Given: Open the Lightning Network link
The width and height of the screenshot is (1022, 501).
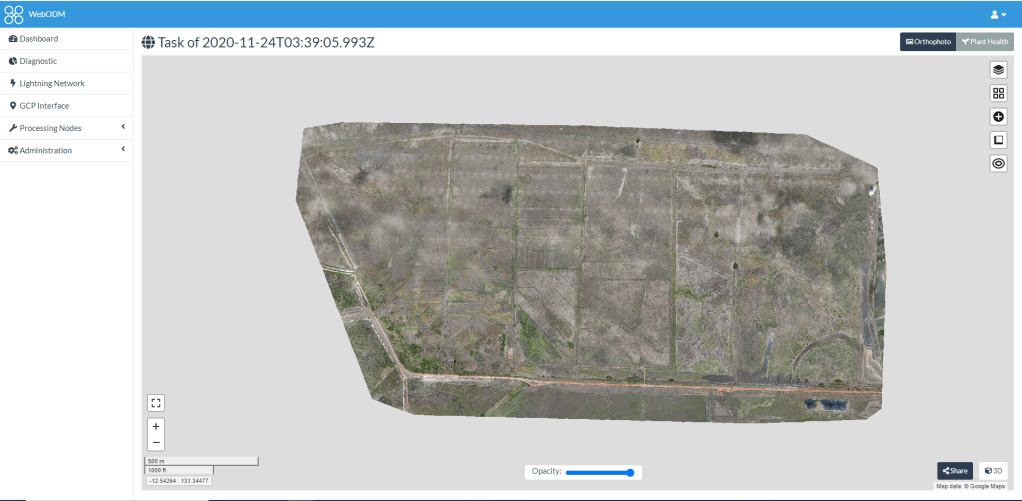Looking at the screenshot, I should [x=52, y=83].
